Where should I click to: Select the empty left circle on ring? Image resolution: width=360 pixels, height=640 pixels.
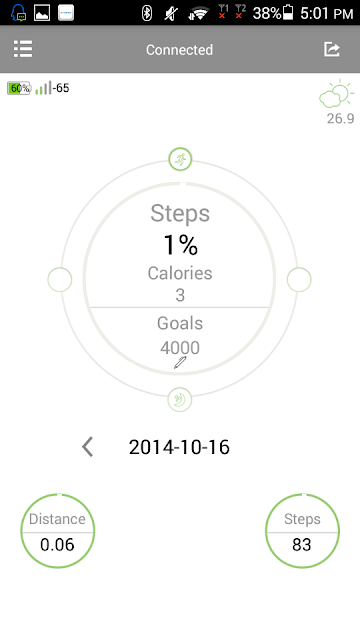(x=60, y=280)
